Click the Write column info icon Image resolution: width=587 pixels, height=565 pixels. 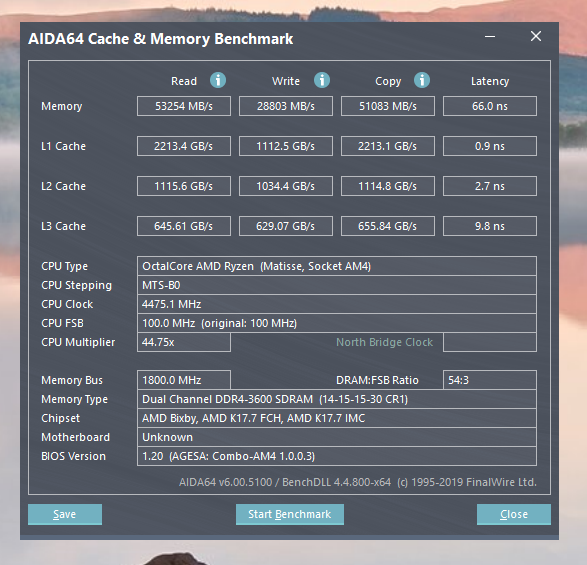tap(322, 80)
